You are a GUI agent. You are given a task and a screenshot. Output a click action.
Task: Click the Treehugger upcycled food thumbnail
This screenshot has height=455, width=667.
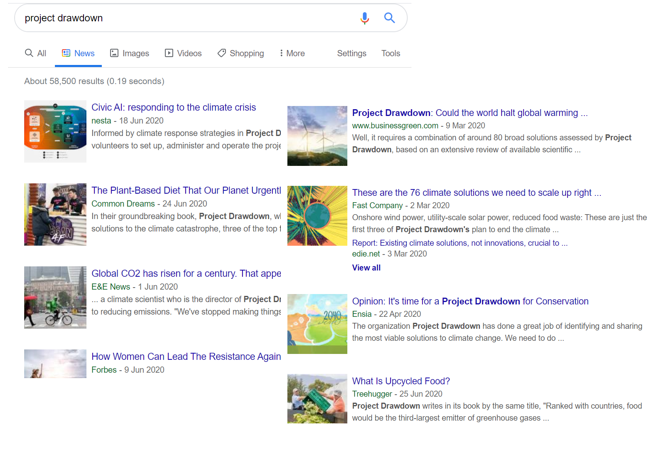click(317, 399)
